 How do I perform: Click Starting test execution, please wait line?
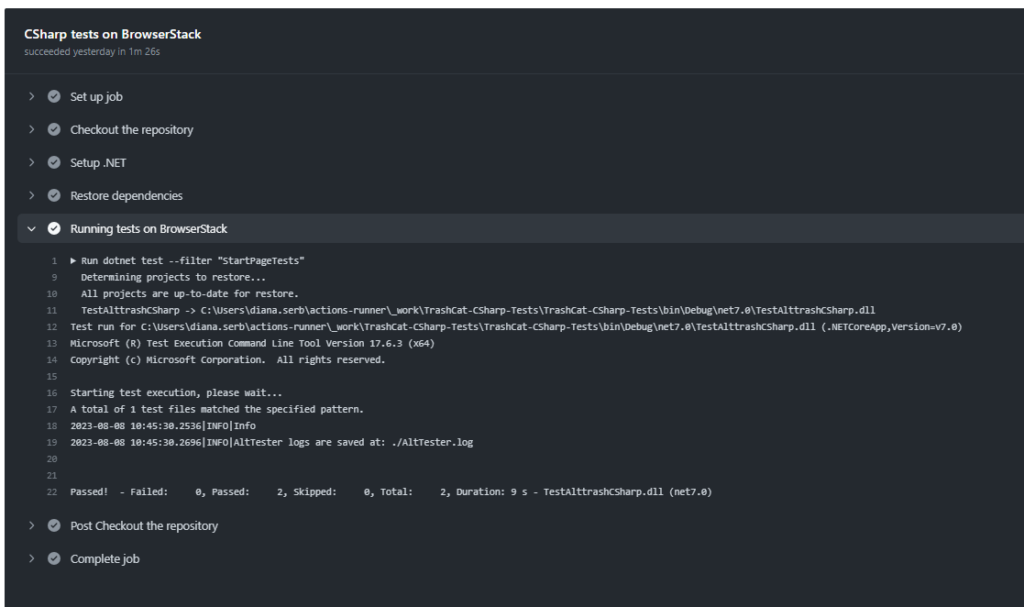[176, 393]
